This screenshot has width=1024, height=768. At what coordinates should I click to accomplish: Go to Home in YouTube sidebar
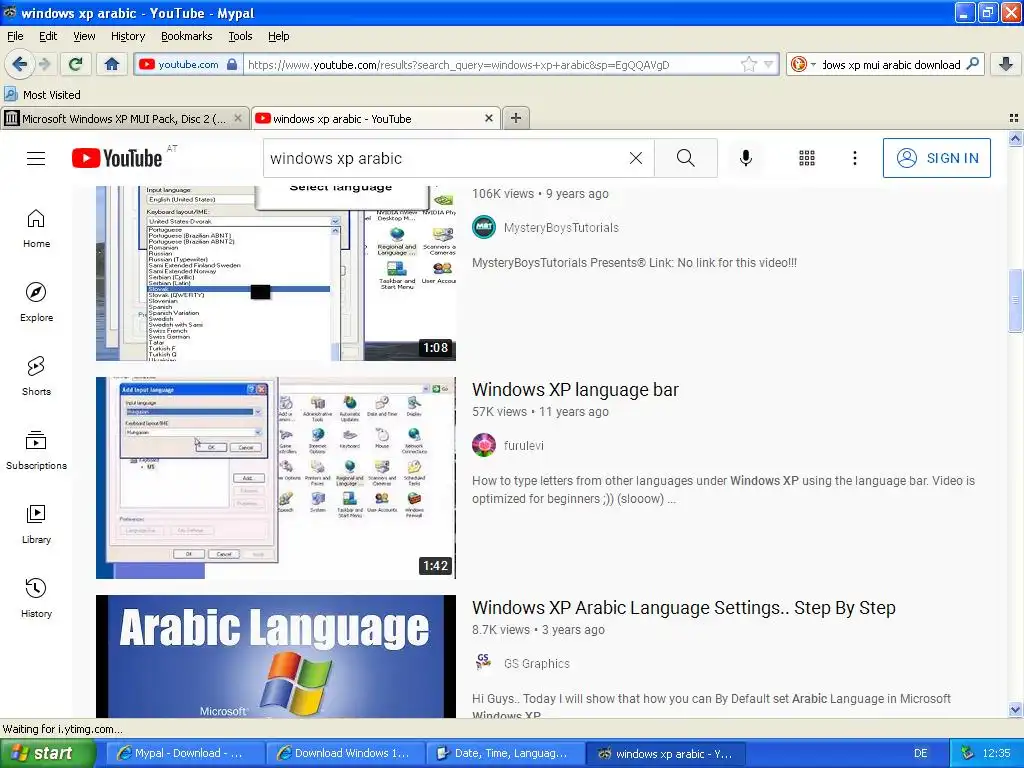point(37,229)
